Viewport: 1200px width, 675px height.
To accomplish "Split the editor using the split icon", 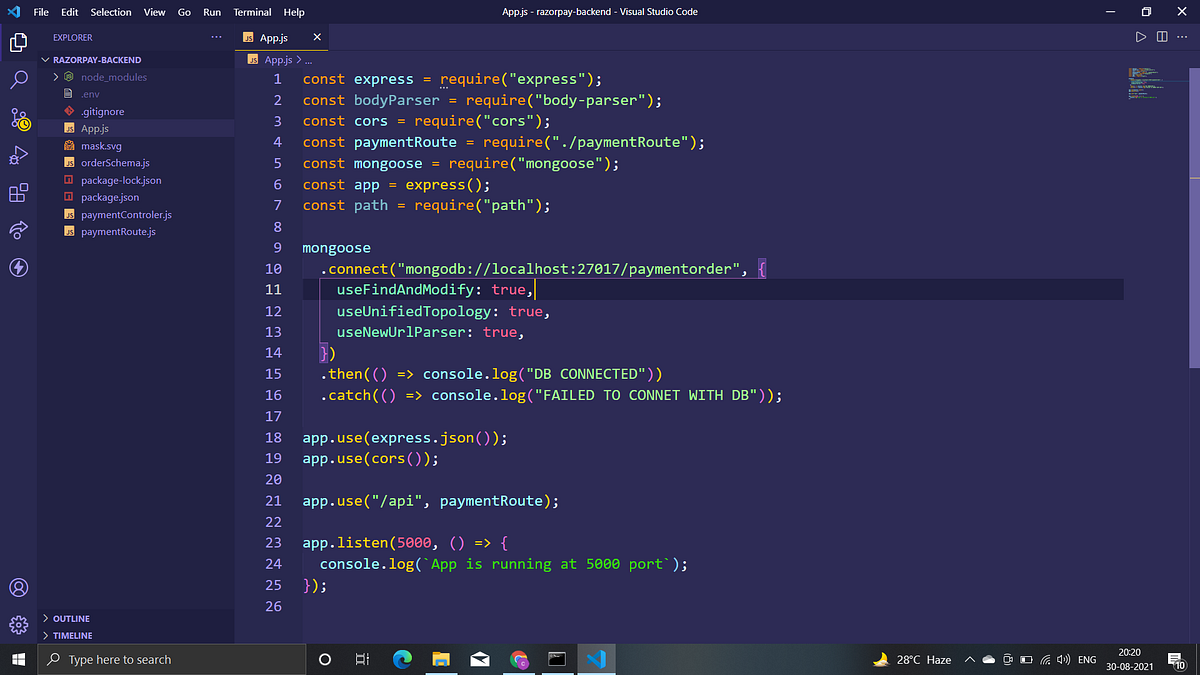I will pyautogui.click(x=1162, y=36).
